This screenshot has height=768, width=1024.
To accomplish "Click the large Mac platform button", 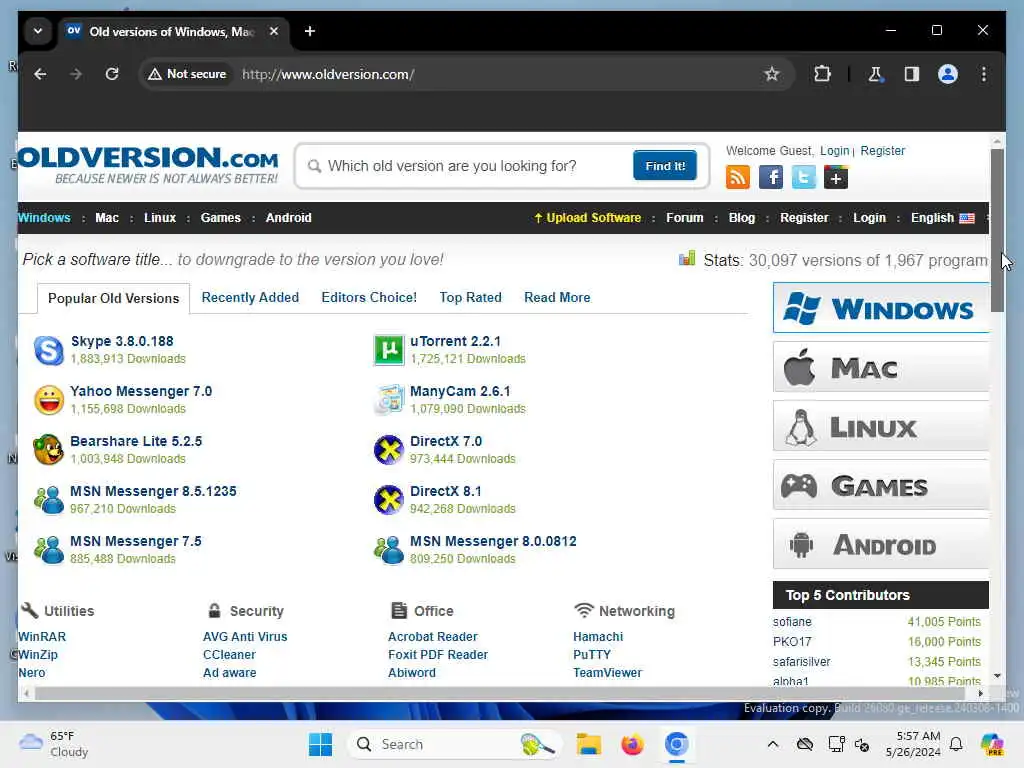I will pos(881,367).
